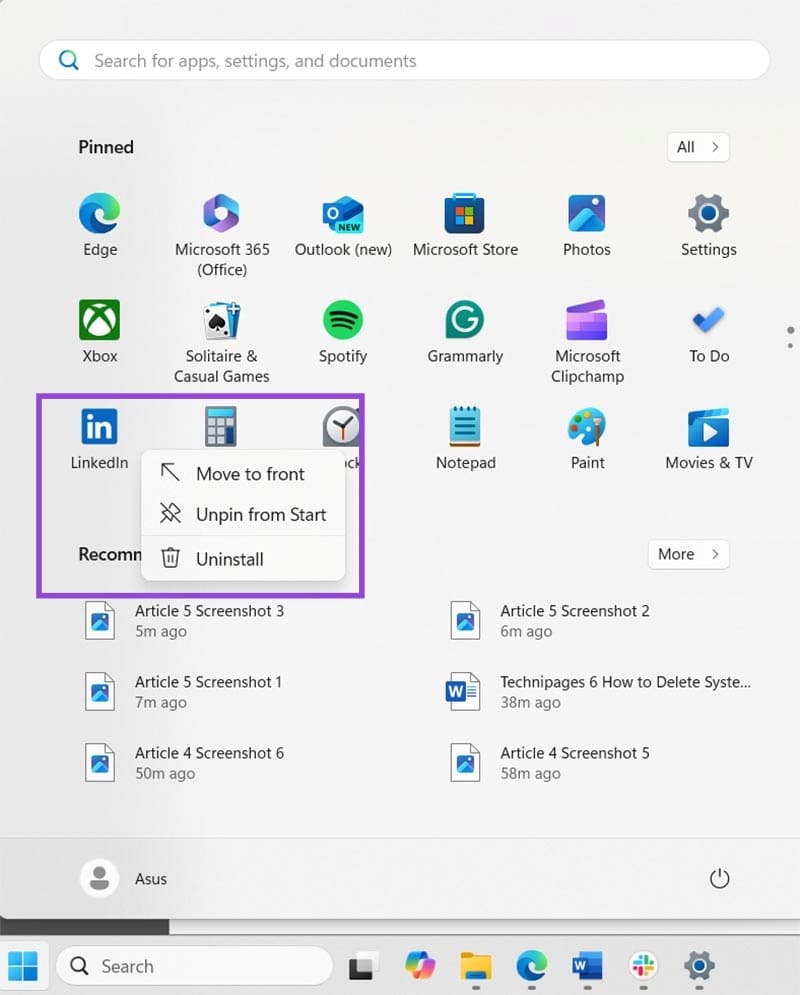
Task: Open Microsoft Store pinned icon
Action: tap(465, 225)
